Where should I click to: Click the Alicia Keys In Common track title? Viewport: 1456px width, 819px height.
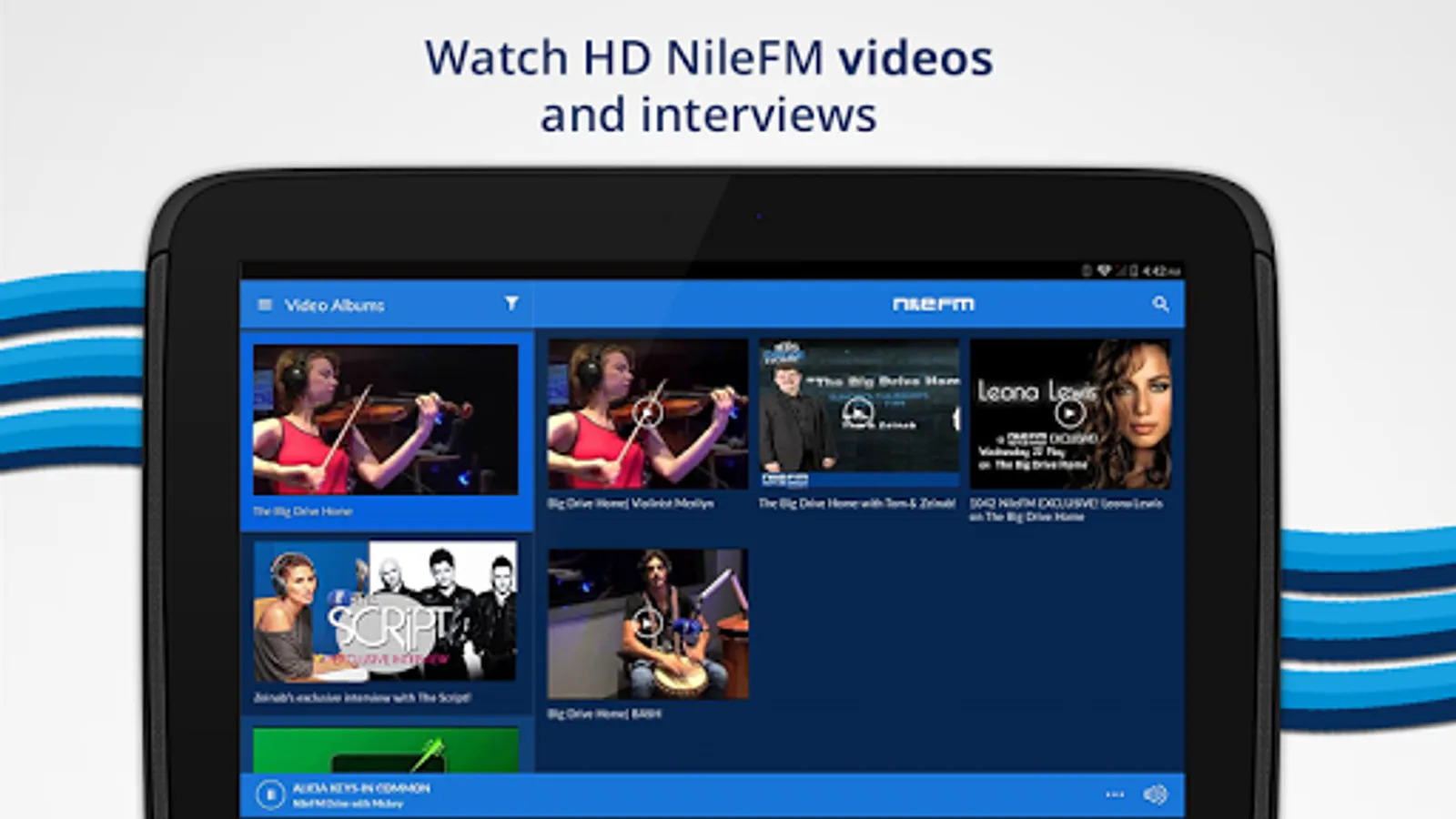[361, 788]
